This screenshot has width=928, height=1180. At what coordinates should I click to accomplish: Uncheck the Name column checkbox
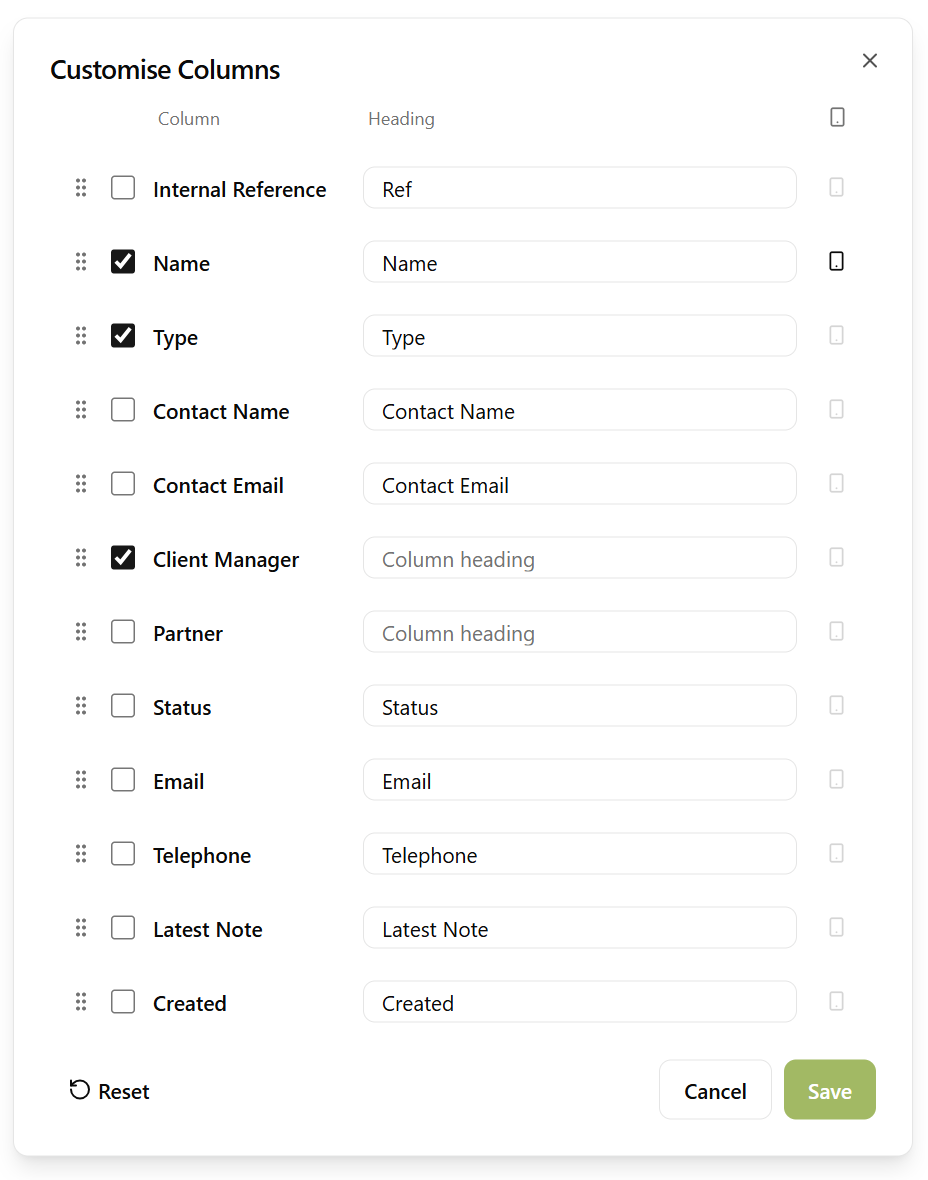[x=123, y=262]
